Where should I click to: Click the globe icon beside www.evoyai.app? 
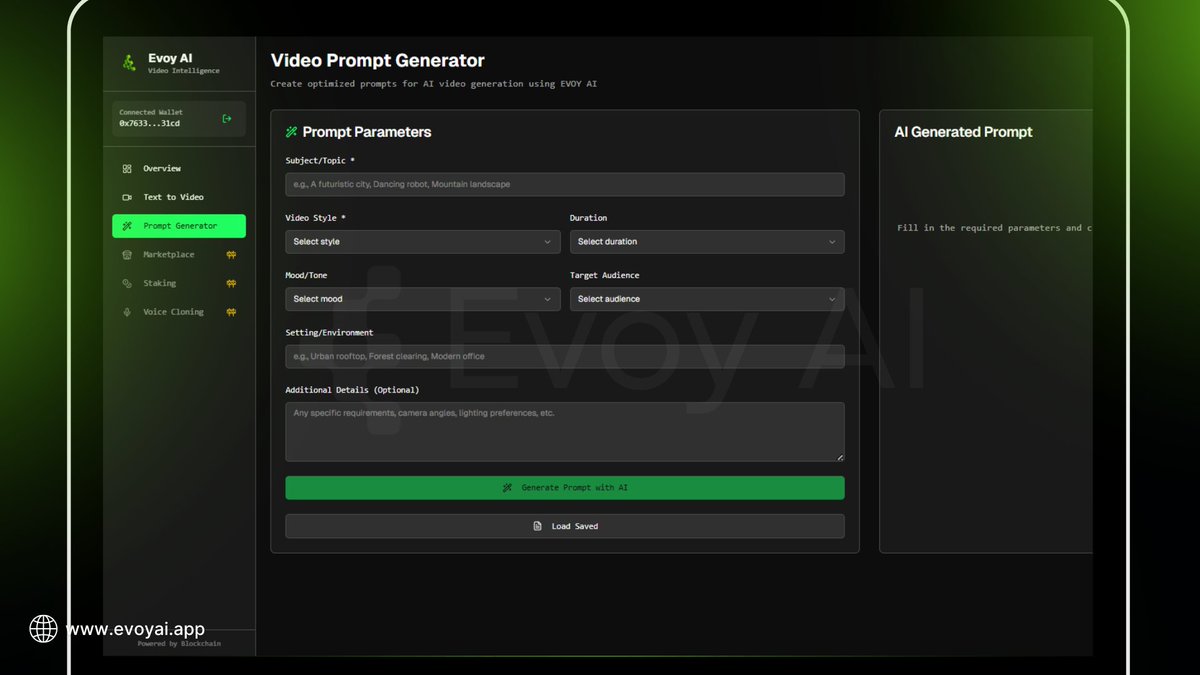tap(43, 628)
